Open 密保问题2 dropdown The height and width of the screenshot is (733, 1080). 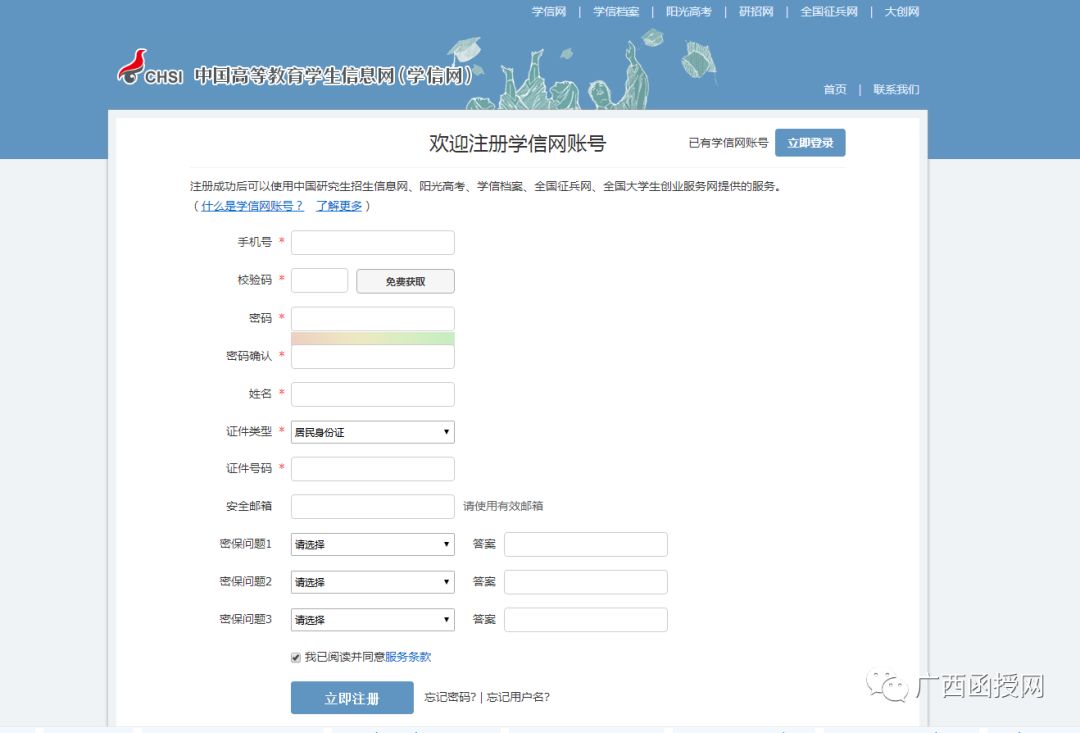pos(373,582)
